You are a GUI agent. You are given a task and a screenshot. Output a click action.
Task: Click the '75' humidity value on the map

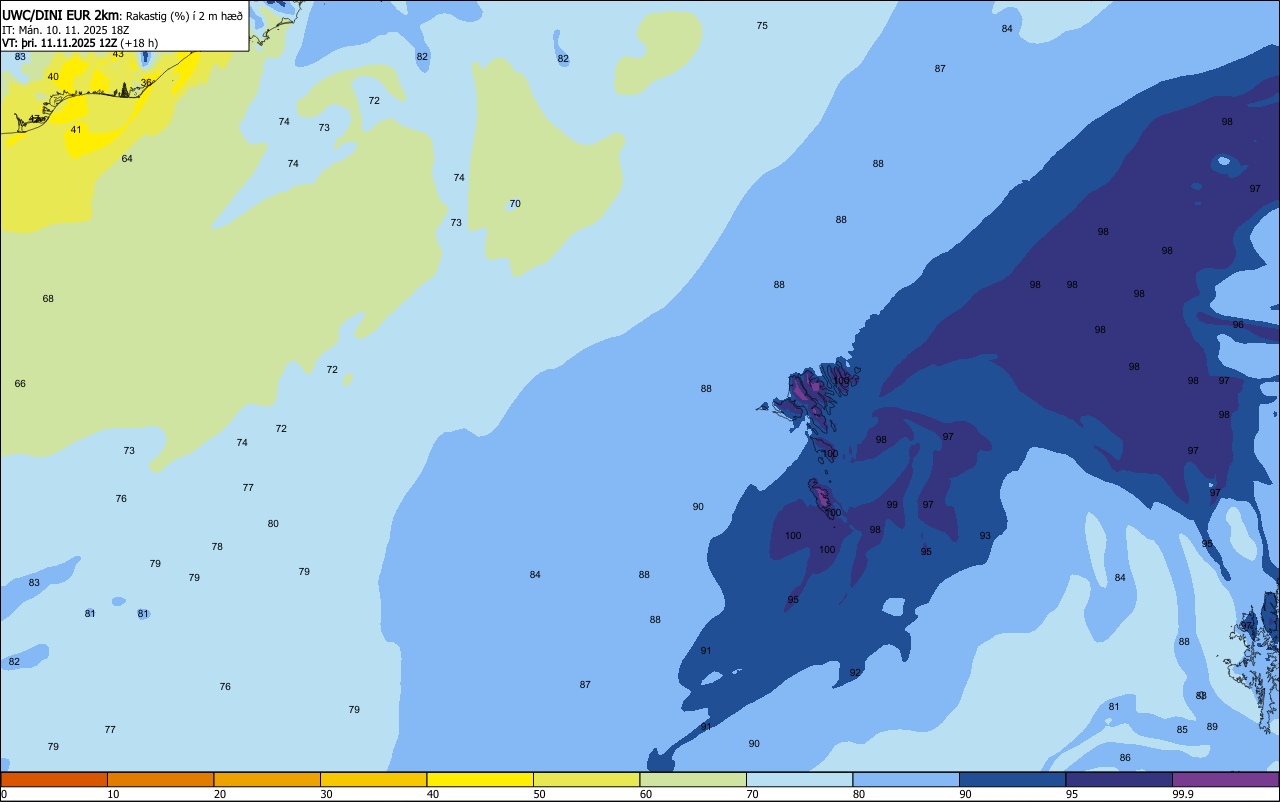[x=762, y=25]
